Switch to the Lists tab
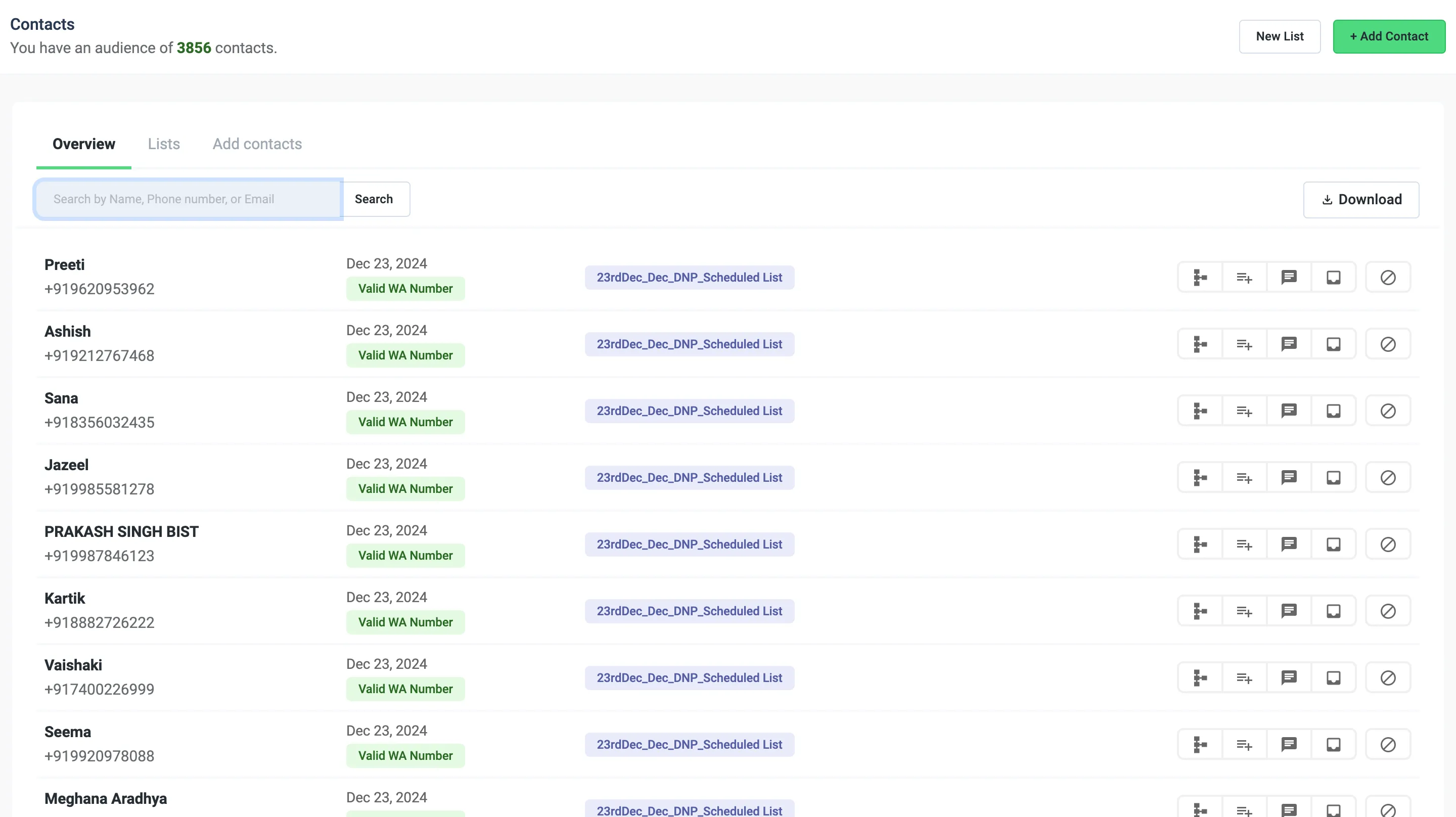The width and height of the screenshot is (1456, 817). tap(164, 144)
